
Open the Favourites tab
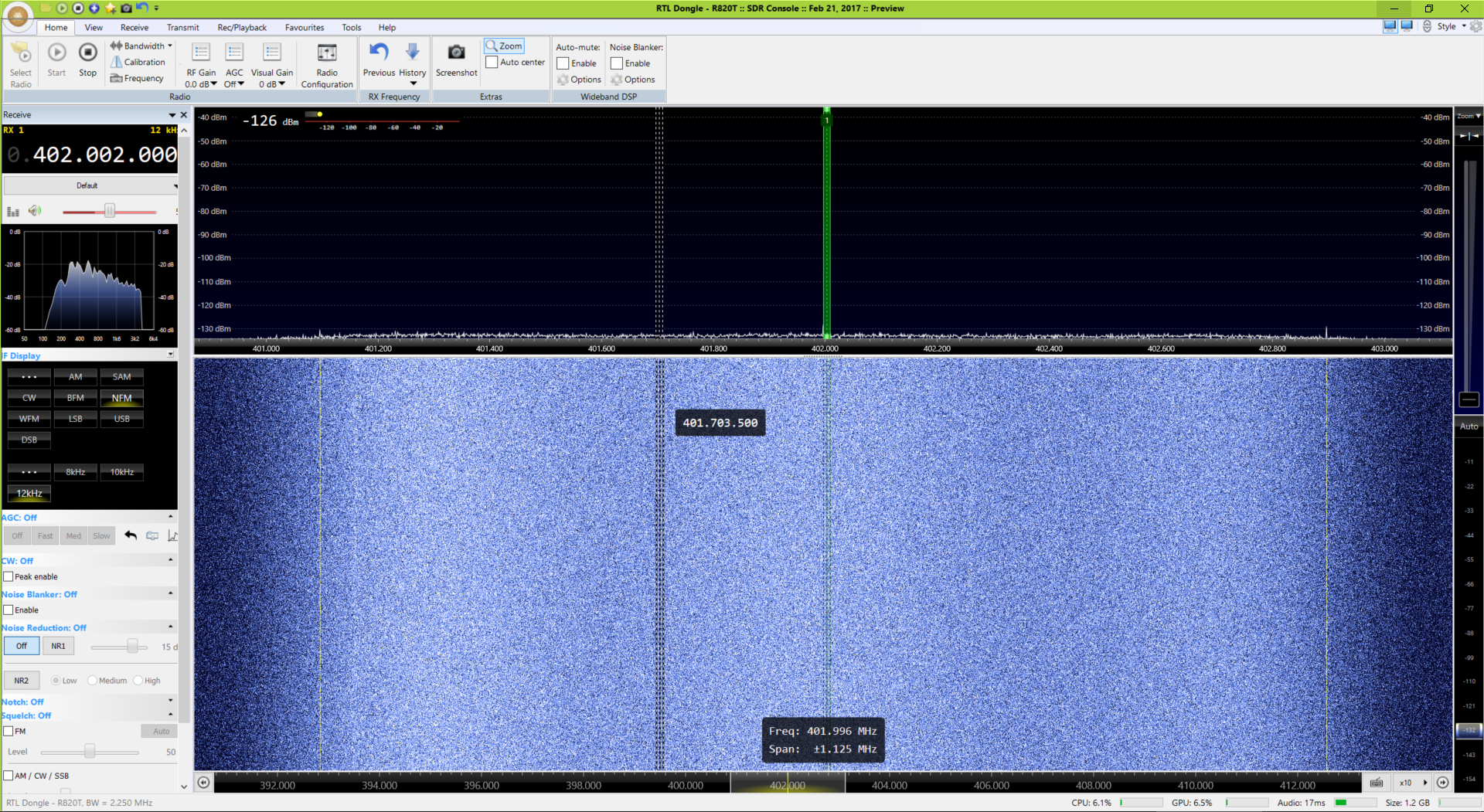[305, 27]
